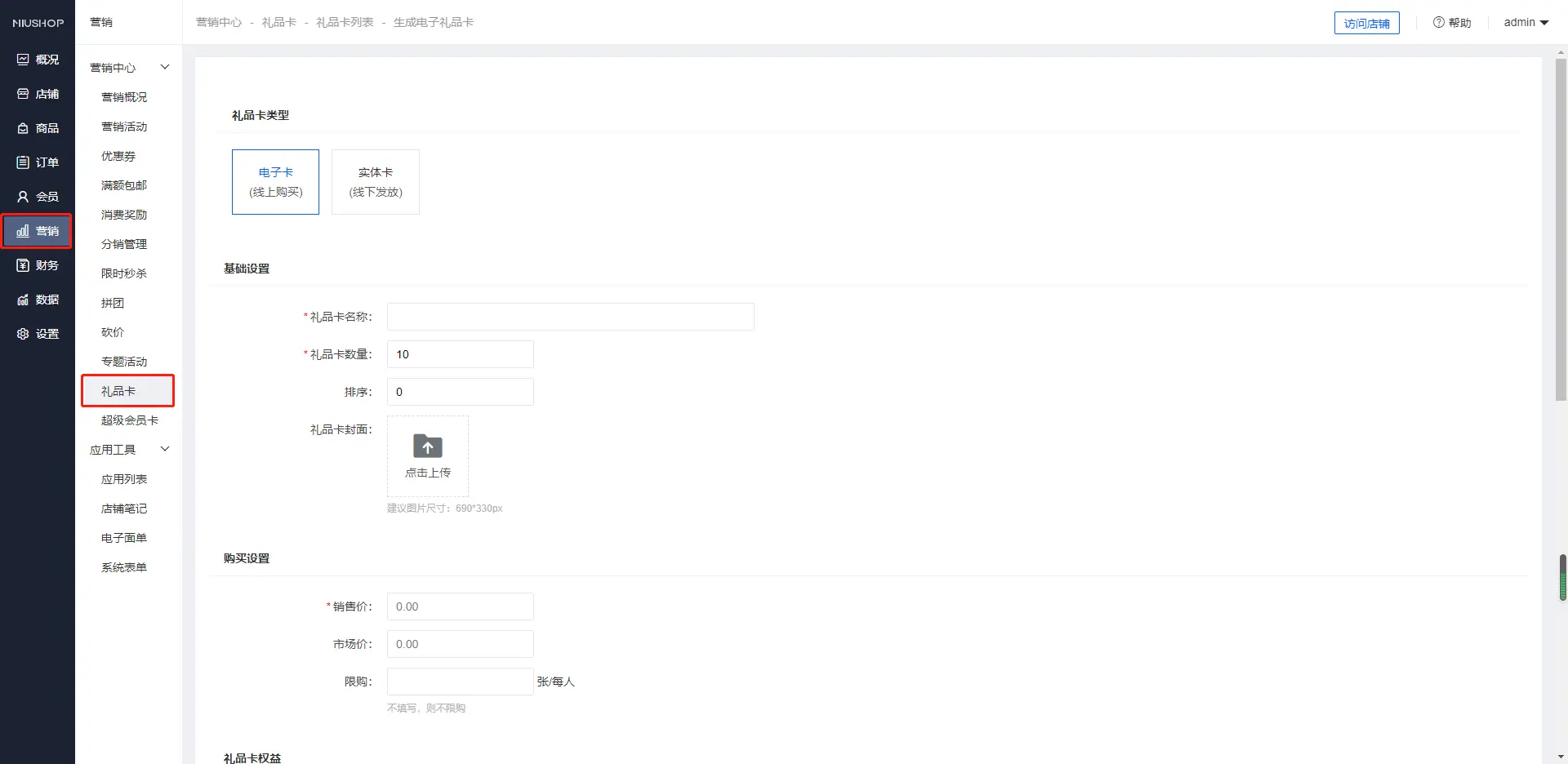This screenshot has height=764, width=1568.
Task: Open the Orders (订单) list icon
Action: tap(23, 162)
